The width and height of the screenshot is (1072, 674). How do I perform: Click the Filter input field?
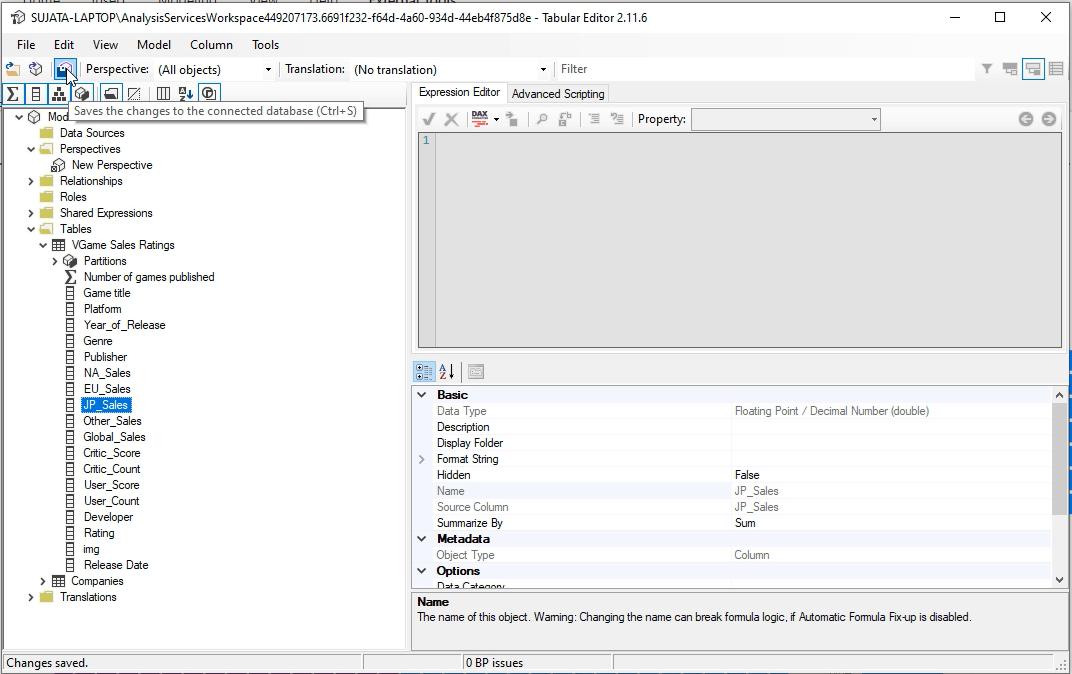766,69
